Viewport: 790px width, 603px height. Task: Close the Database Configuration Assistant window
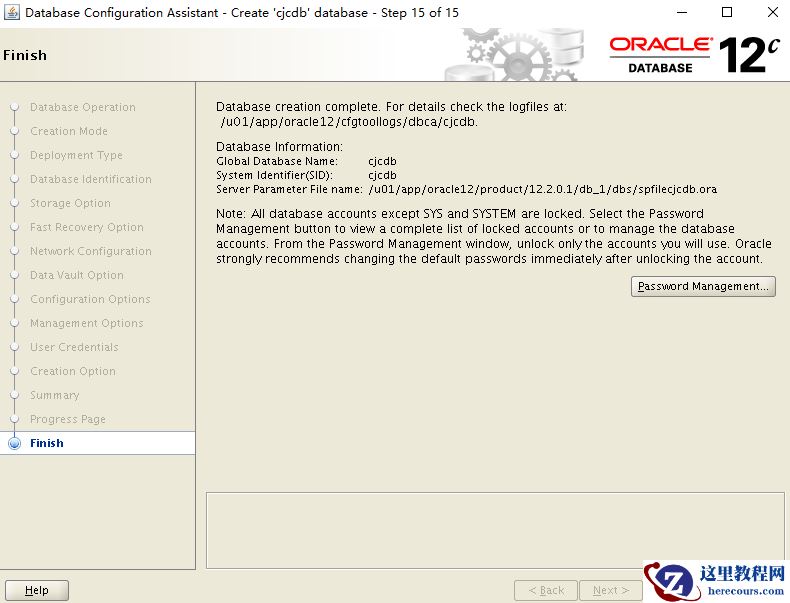(x=772, y=13)
